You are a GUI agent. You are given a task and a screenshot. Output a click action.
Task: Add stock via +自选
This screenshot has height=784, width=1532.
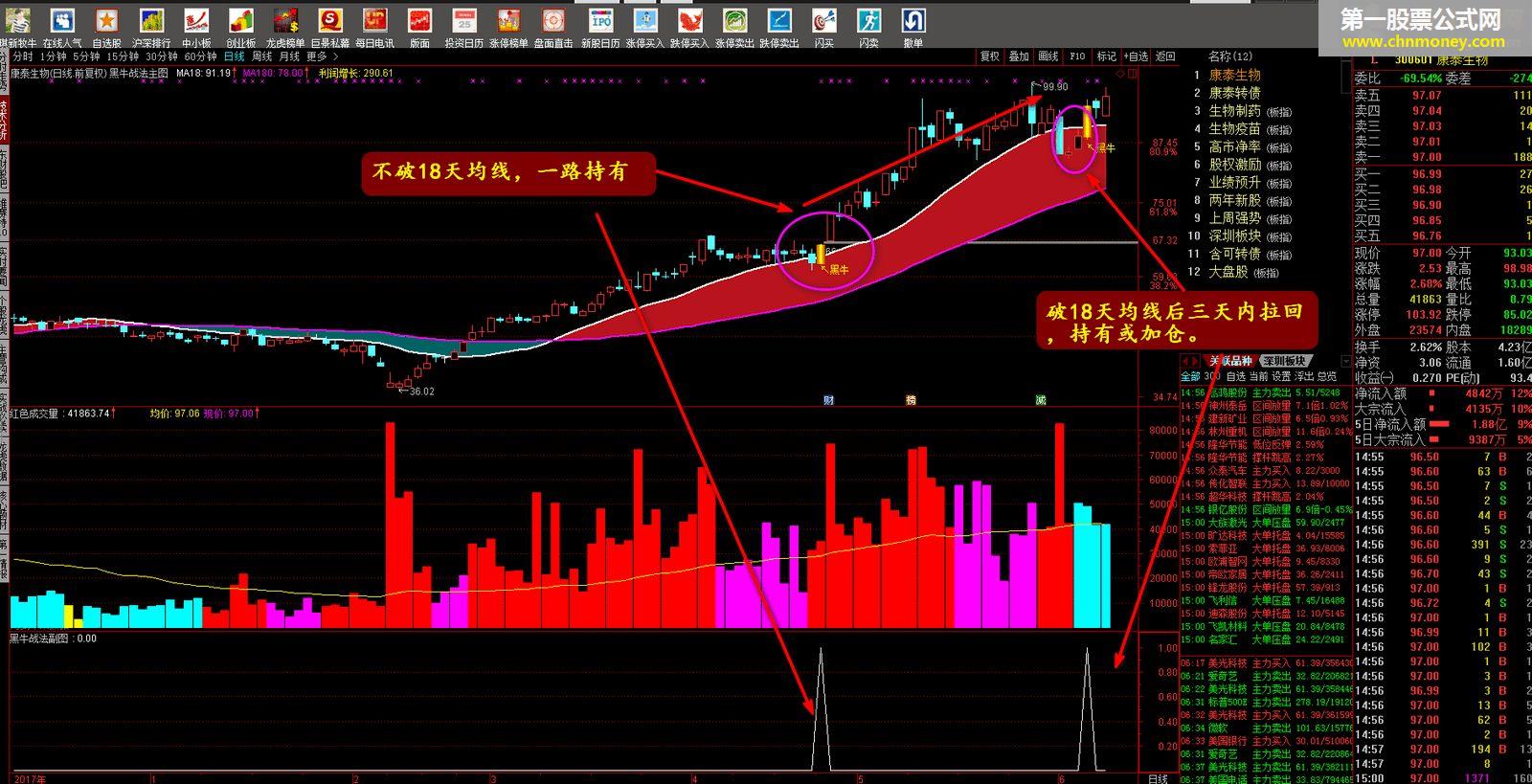pyautogui.click(x=1136, y=56)
